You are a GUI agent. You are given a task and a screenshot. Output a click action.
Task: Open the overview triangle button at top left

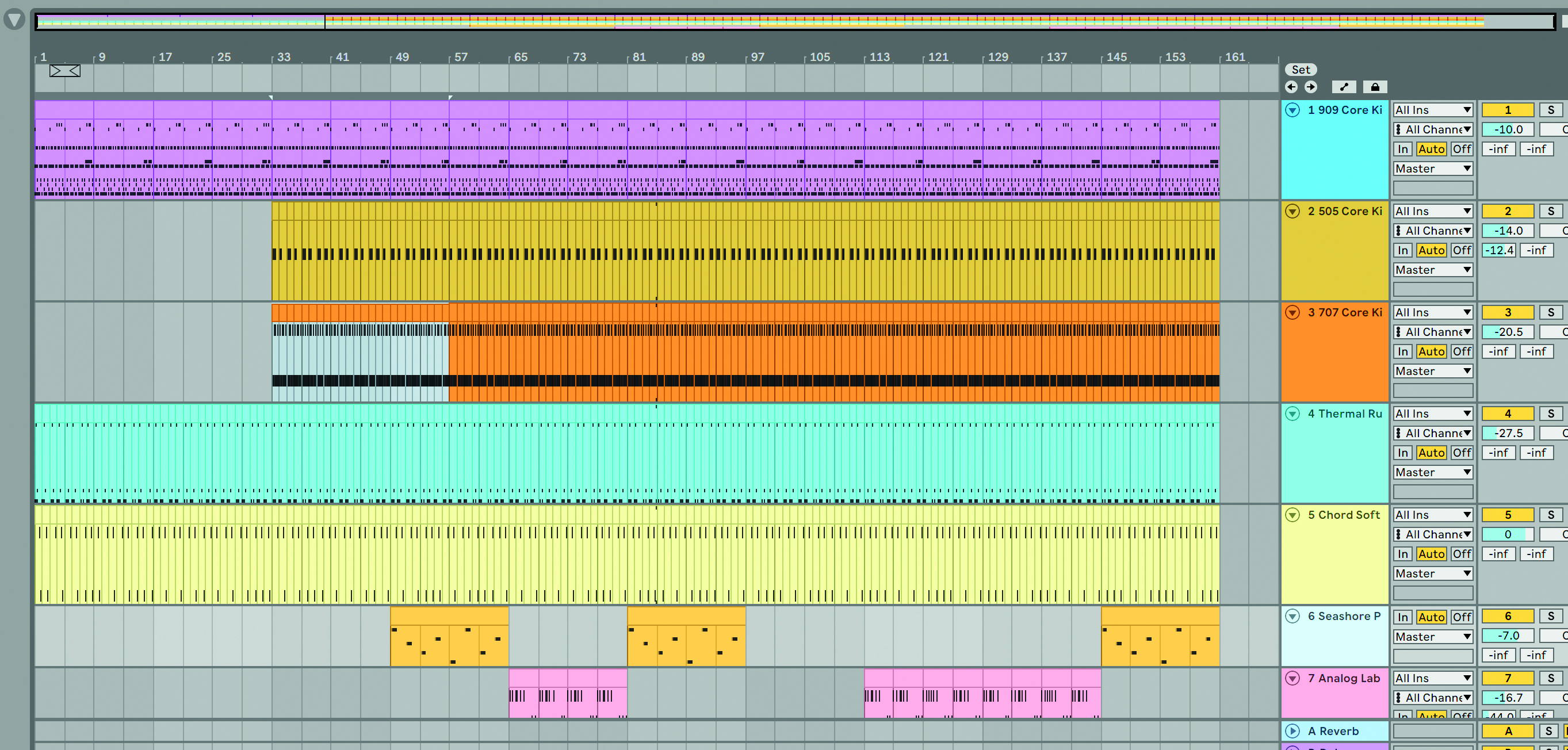pos(14,20)
